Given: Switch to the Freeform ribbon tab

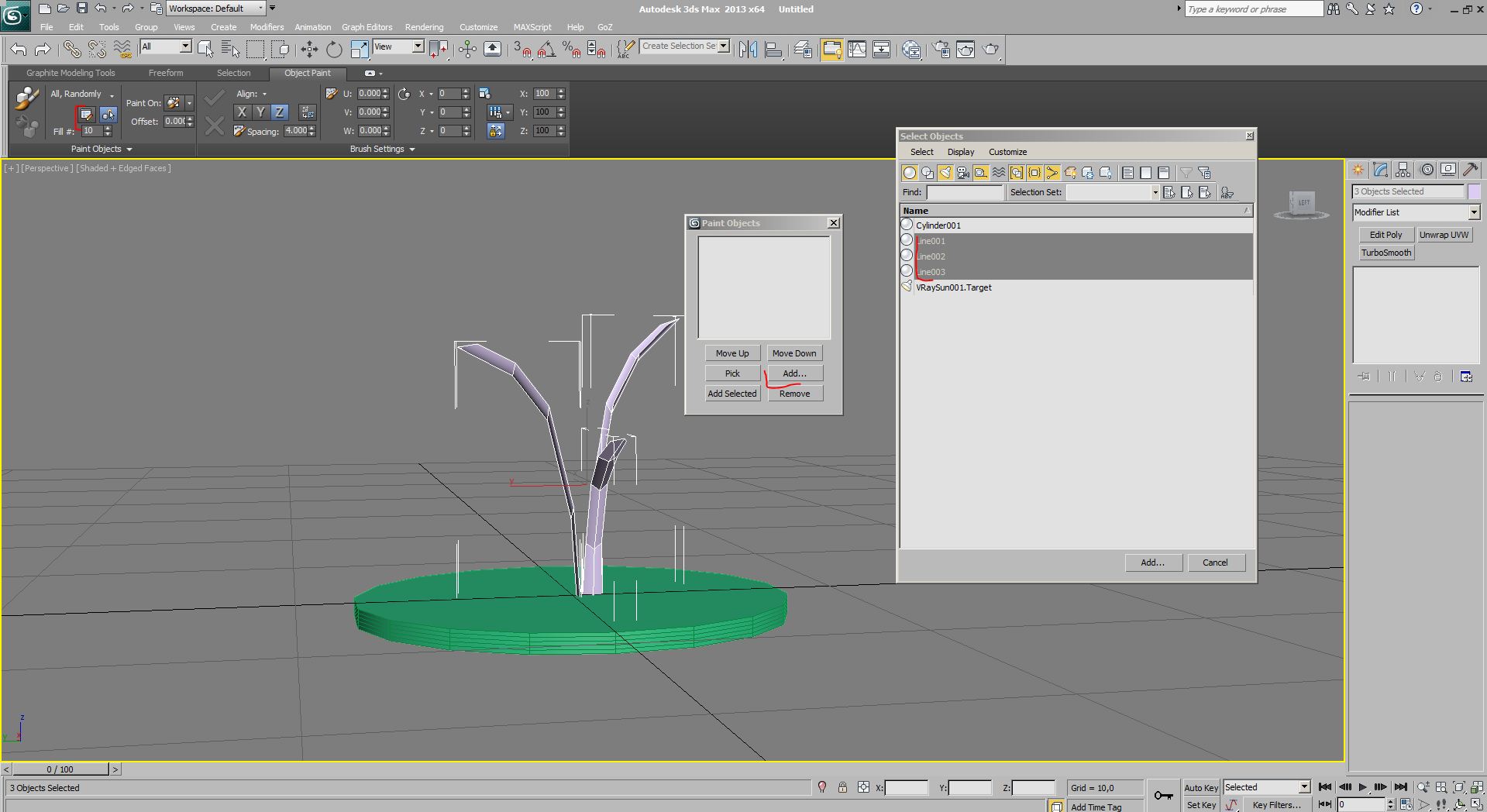Looking at the screenshot, I should point(166,73).
